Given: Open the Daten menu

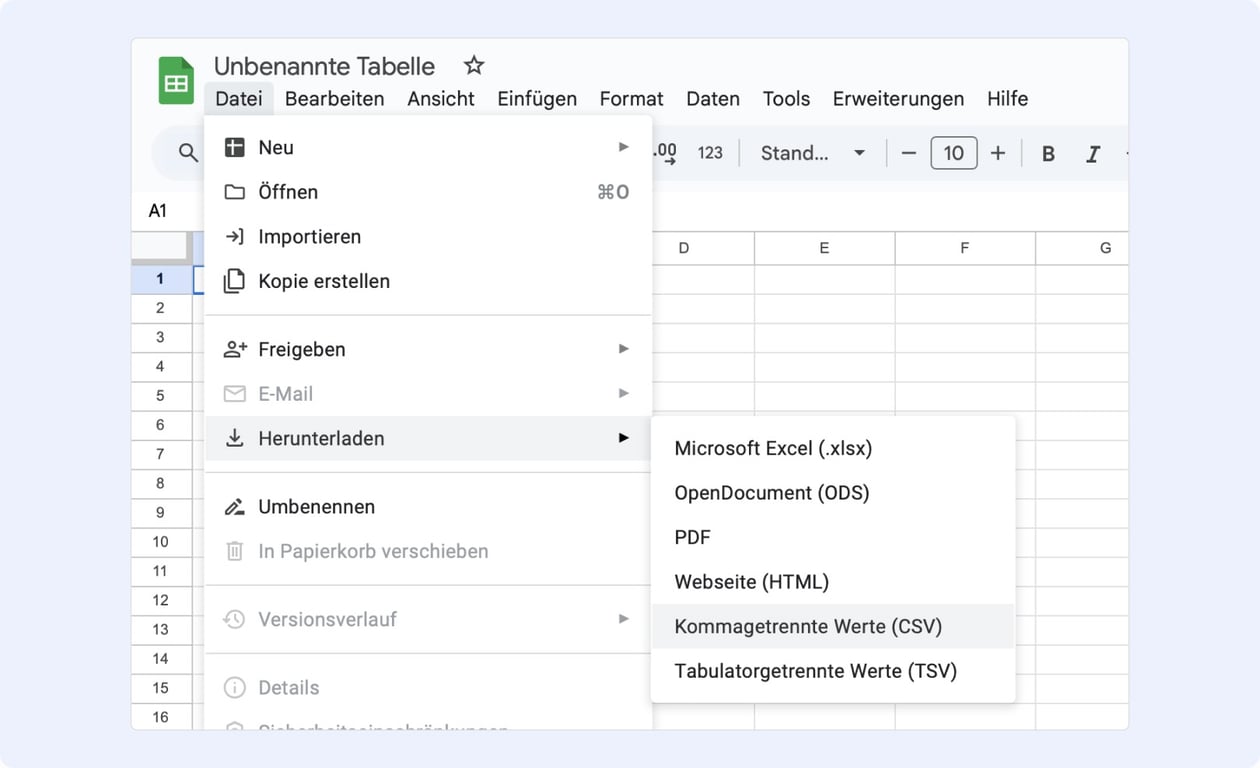Looking at the screenshot, I should coord(713,99).
